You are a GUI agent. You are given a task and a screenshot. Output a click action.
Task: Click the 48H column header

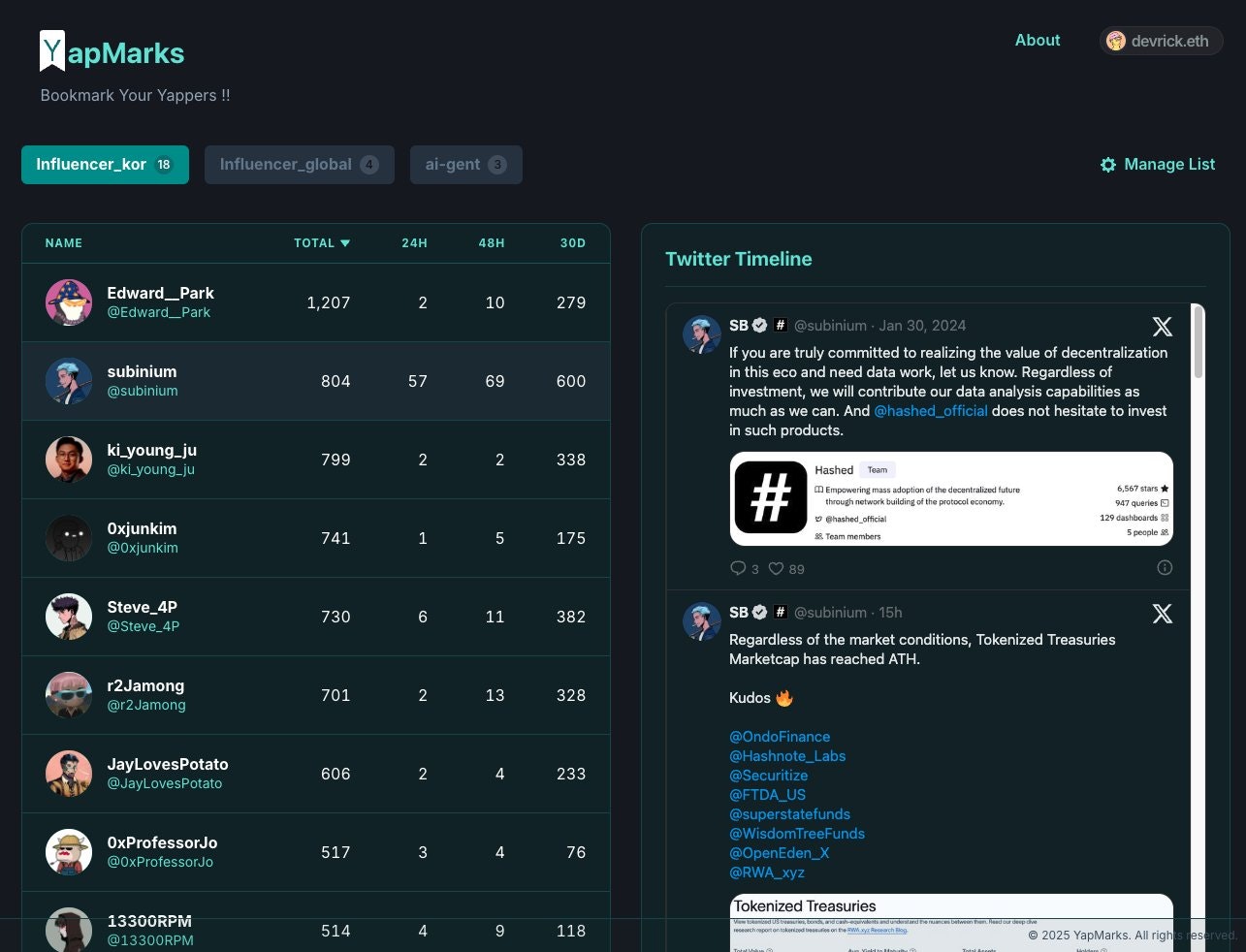click(492, 243)
